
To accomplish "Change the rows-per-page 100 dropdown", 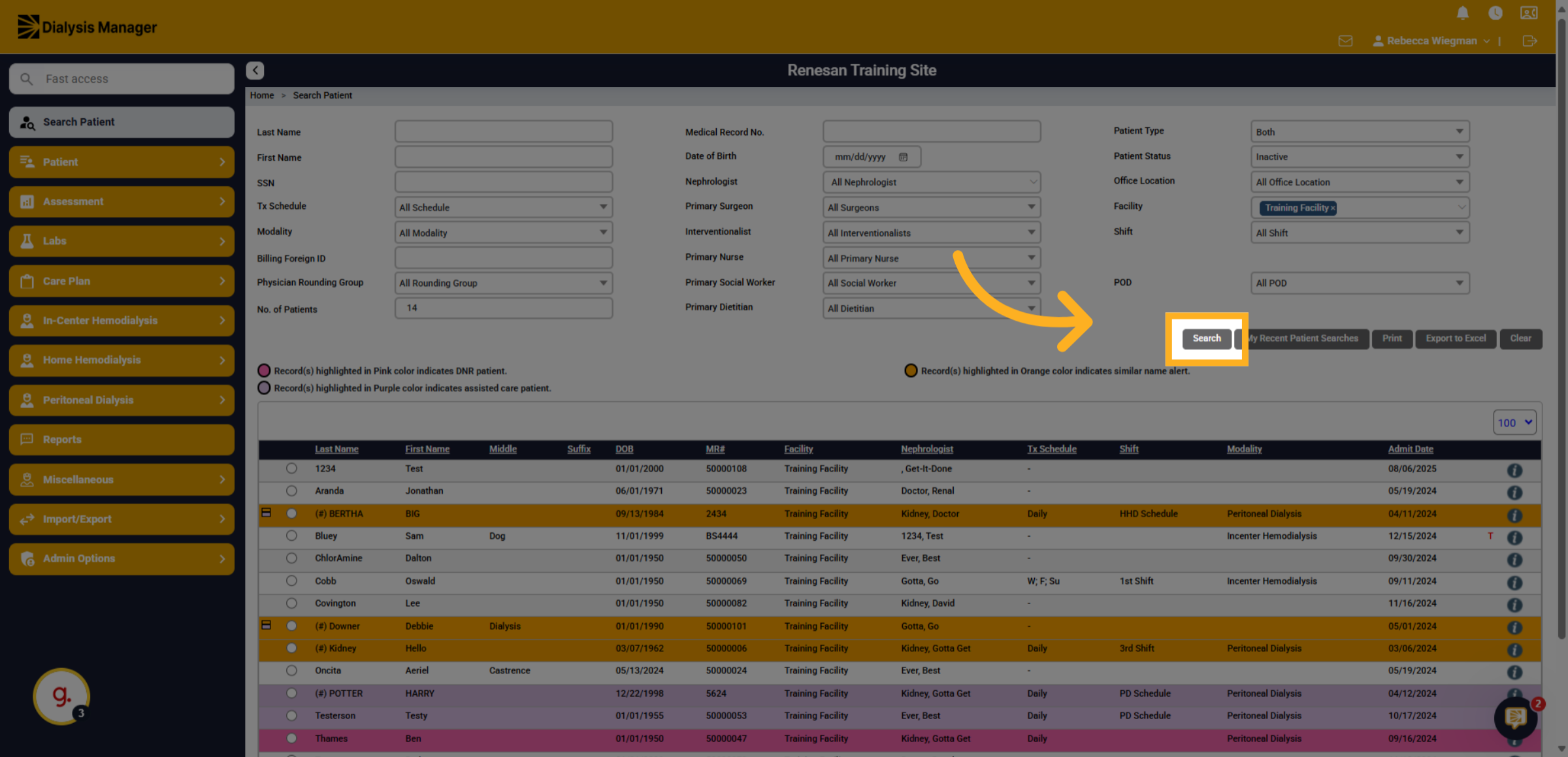I will coord(1514,423).
